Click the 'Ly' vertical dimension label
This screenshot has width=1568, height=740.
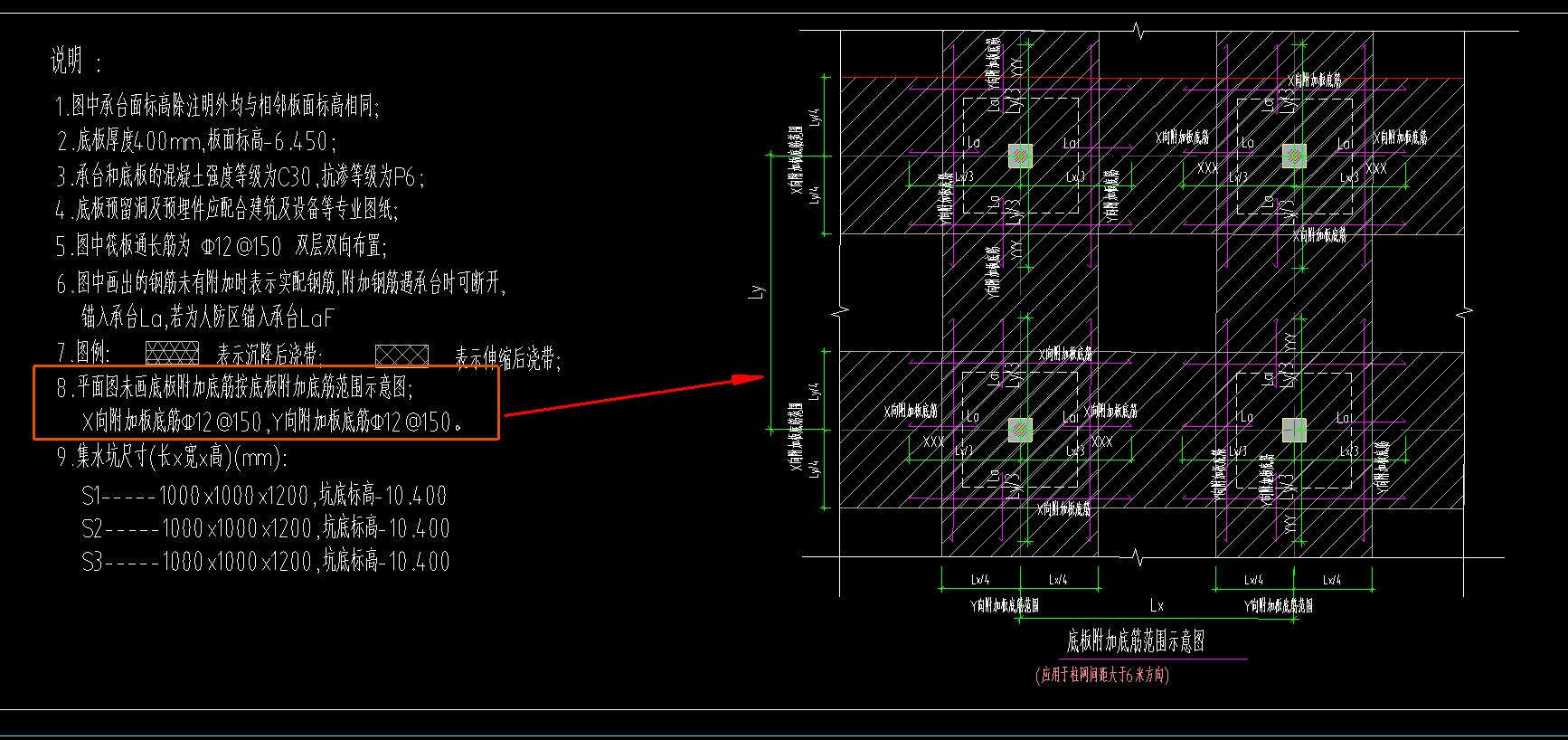click(x=758, y=291)
